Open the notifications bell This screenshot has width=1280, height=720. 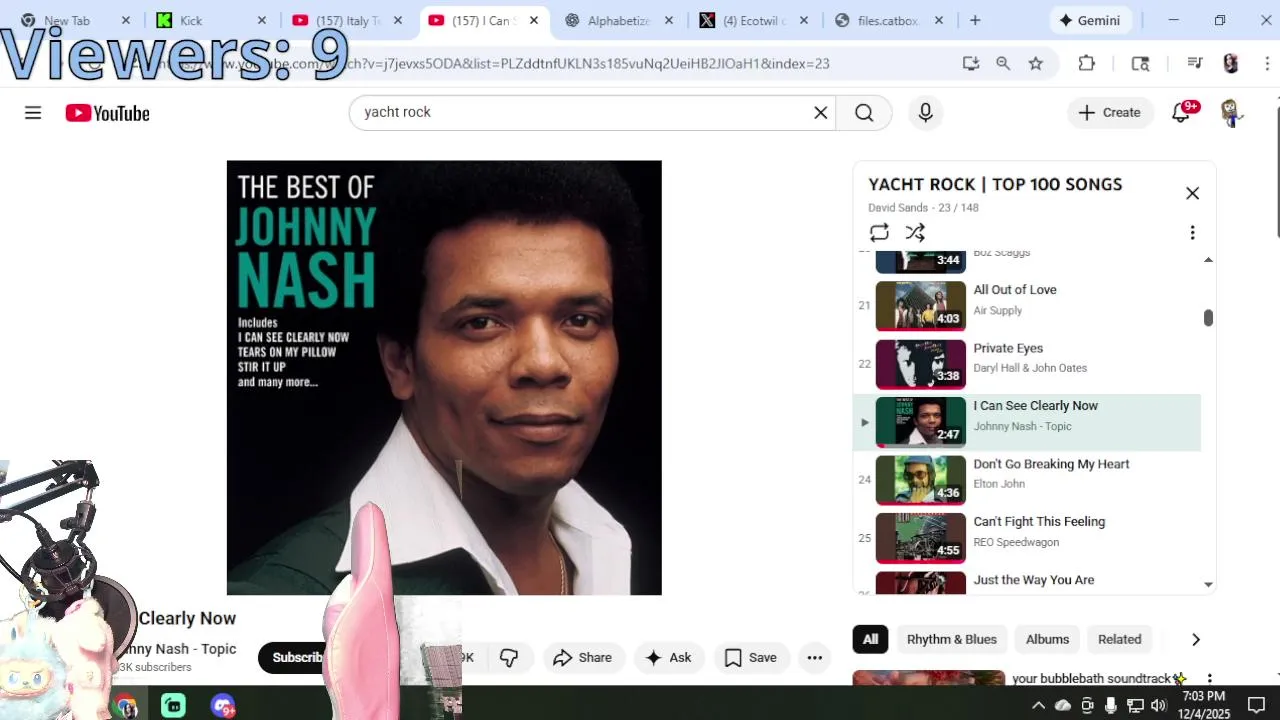coord(1181,113)
